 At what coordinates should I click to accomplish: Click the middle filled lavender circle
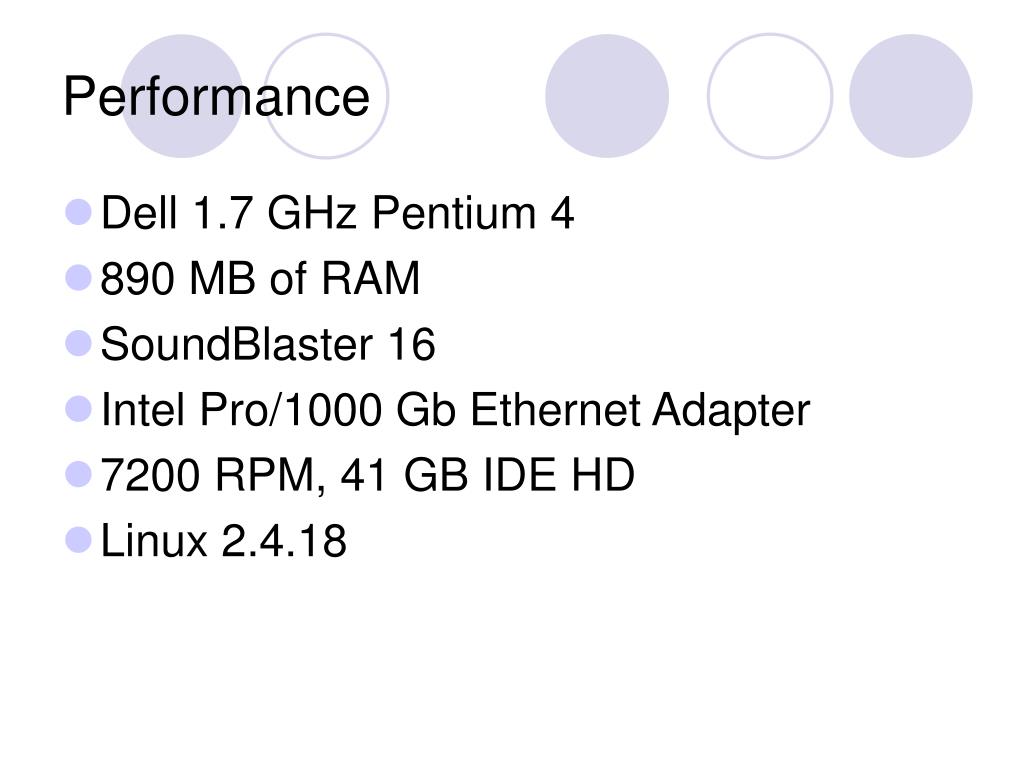pyautogui.click(x=607, y=96)
